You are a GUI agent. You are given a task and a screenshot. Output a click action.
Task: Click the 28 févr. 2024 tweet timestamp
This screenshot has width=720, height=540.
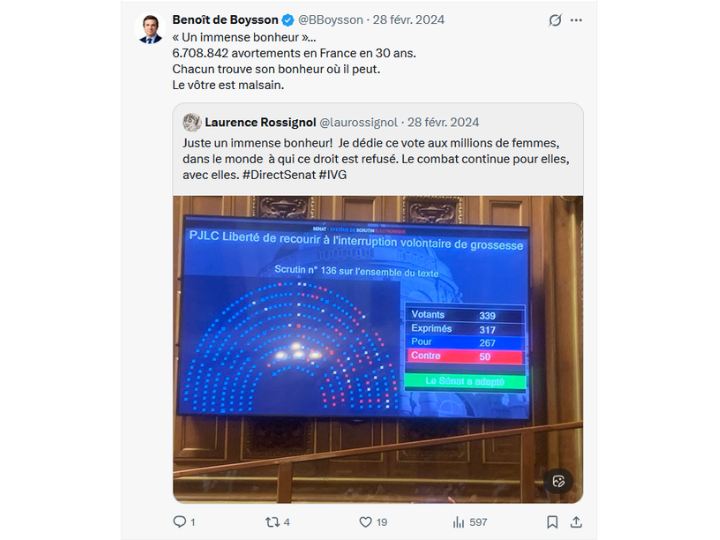click(x=408, y=20)
